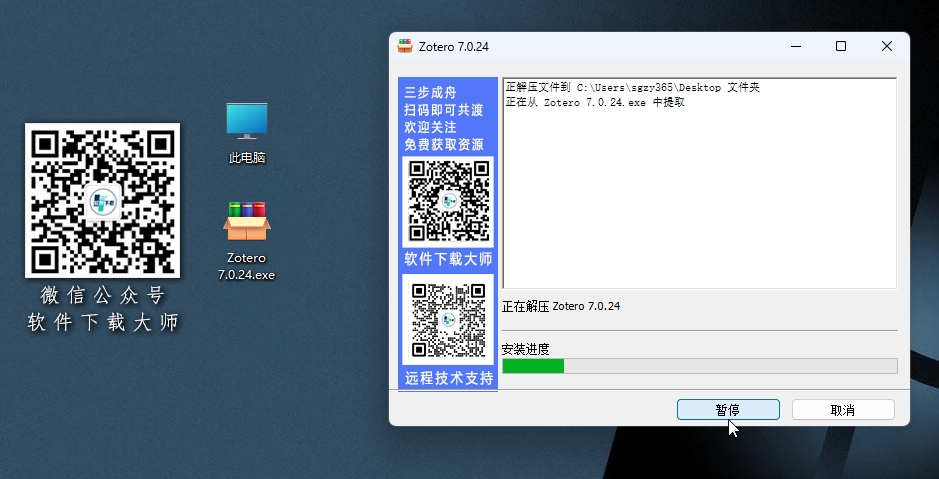Click the green installation progress bar
Screen dimensions: 939x479
pyautogui.click(x=699, y=366)
